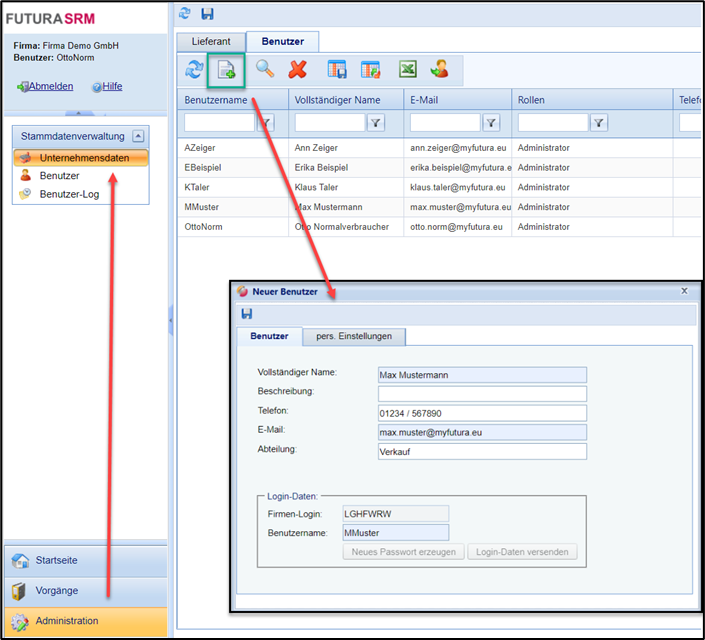This screenshot has height=640, width=705.
Task: Click the new user icon in toolbar
Action: pyautogui.click(x=227, y=69)
